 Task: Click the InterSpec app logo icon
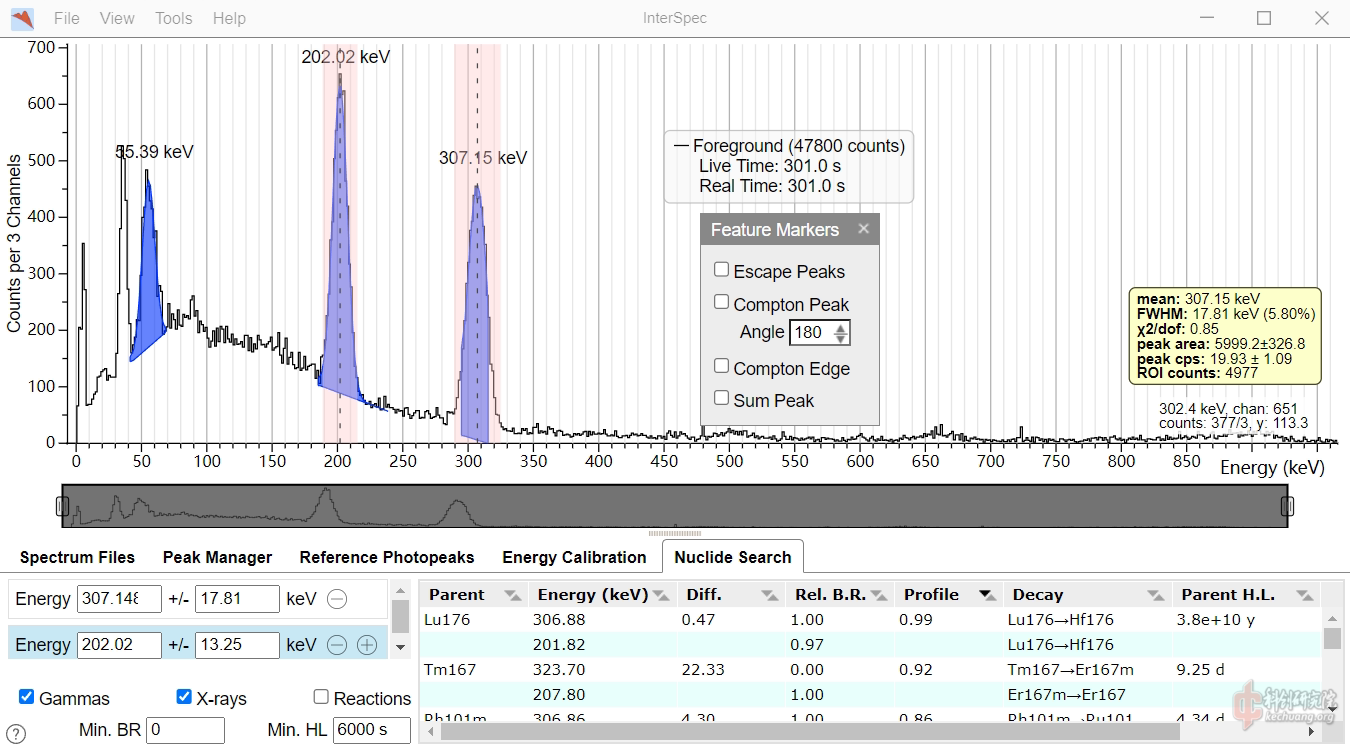22,18
